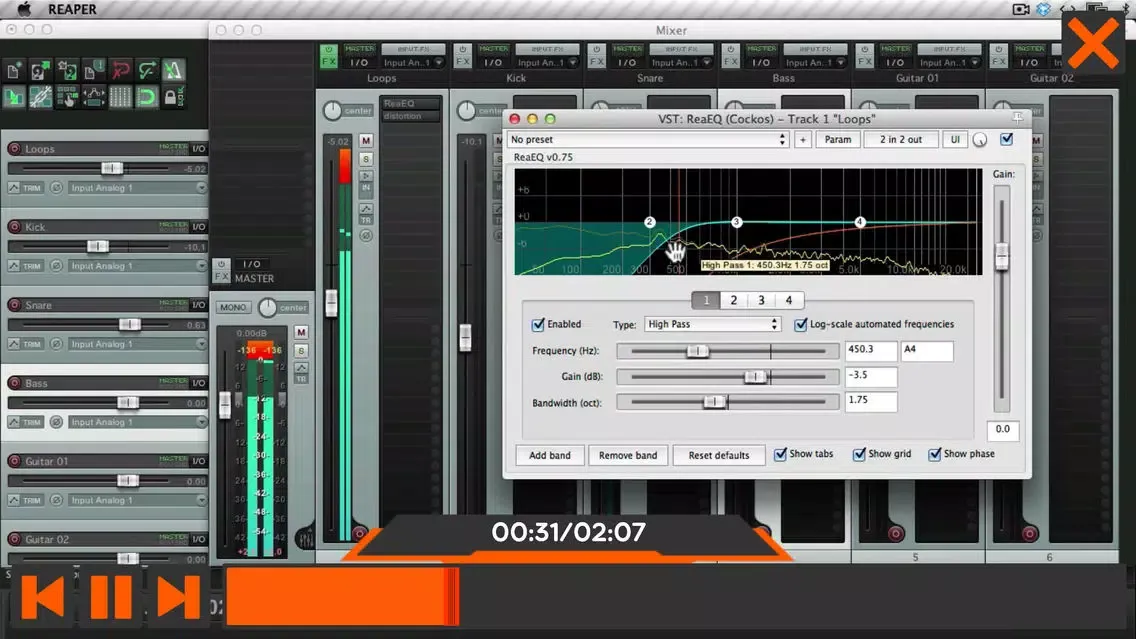
Task: Open the ReaEQ 'No preset' dropdown
Action: 648,139
